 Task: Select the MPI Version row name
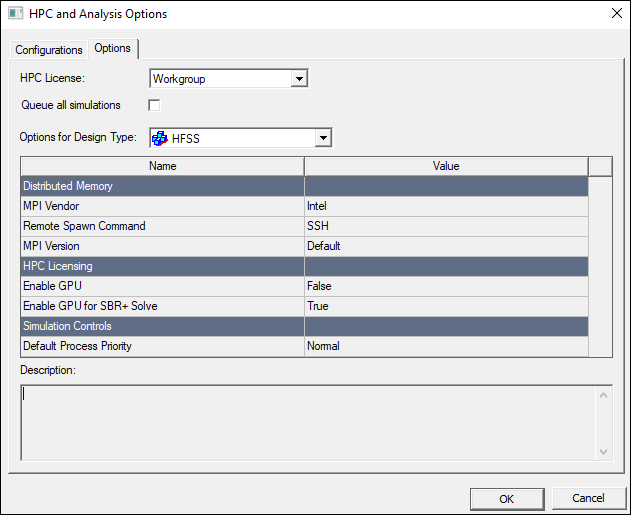(x=163, y=246)
